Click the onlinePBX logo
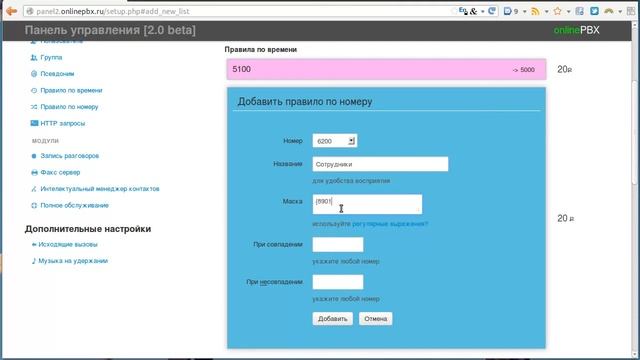Viewport: 640px width, 360px height. pyautogui.click(x=576, y=30)
